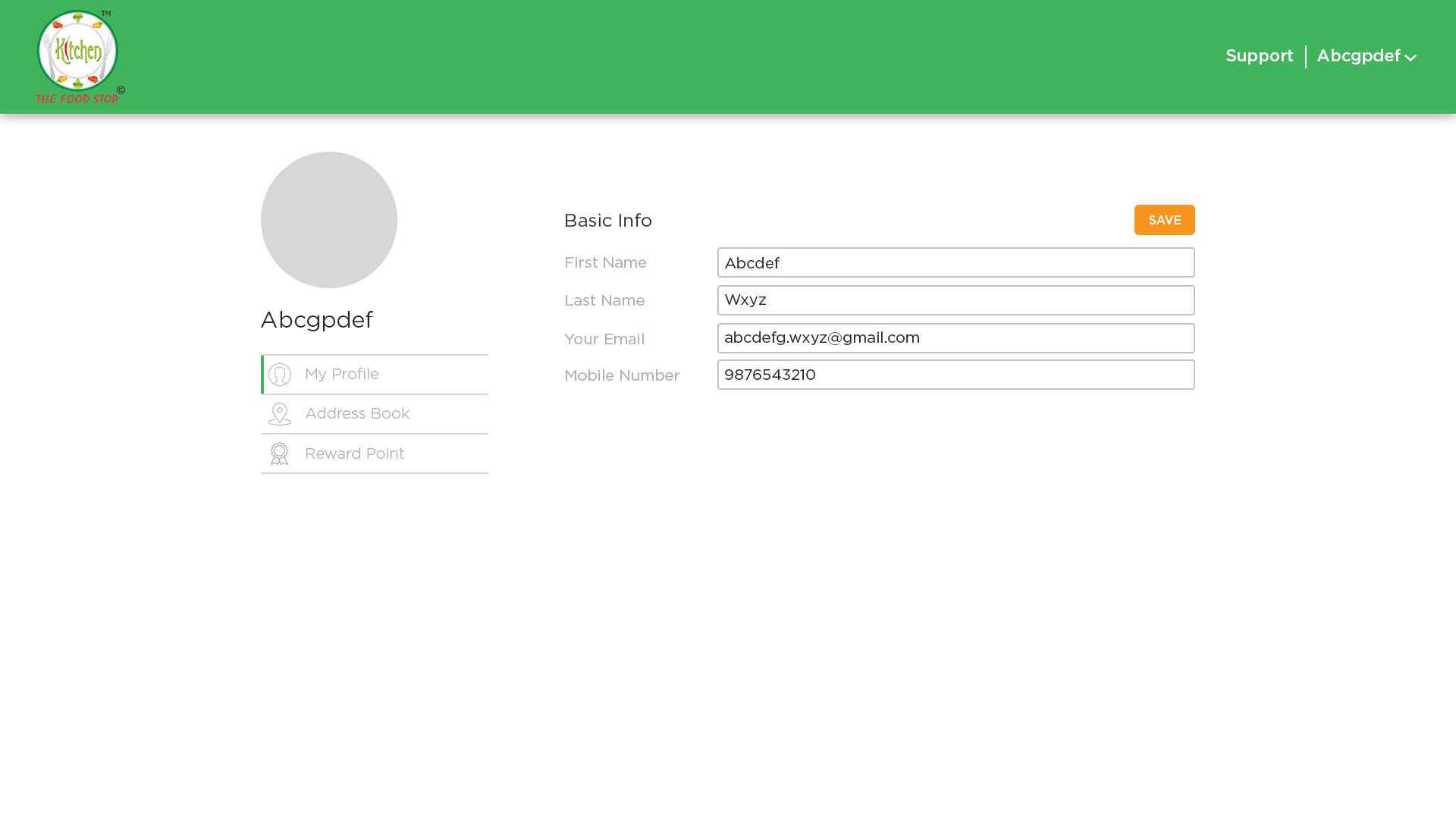Select the Your Email input field
This screenshot has width=1456, height=819.
[955, 338]
